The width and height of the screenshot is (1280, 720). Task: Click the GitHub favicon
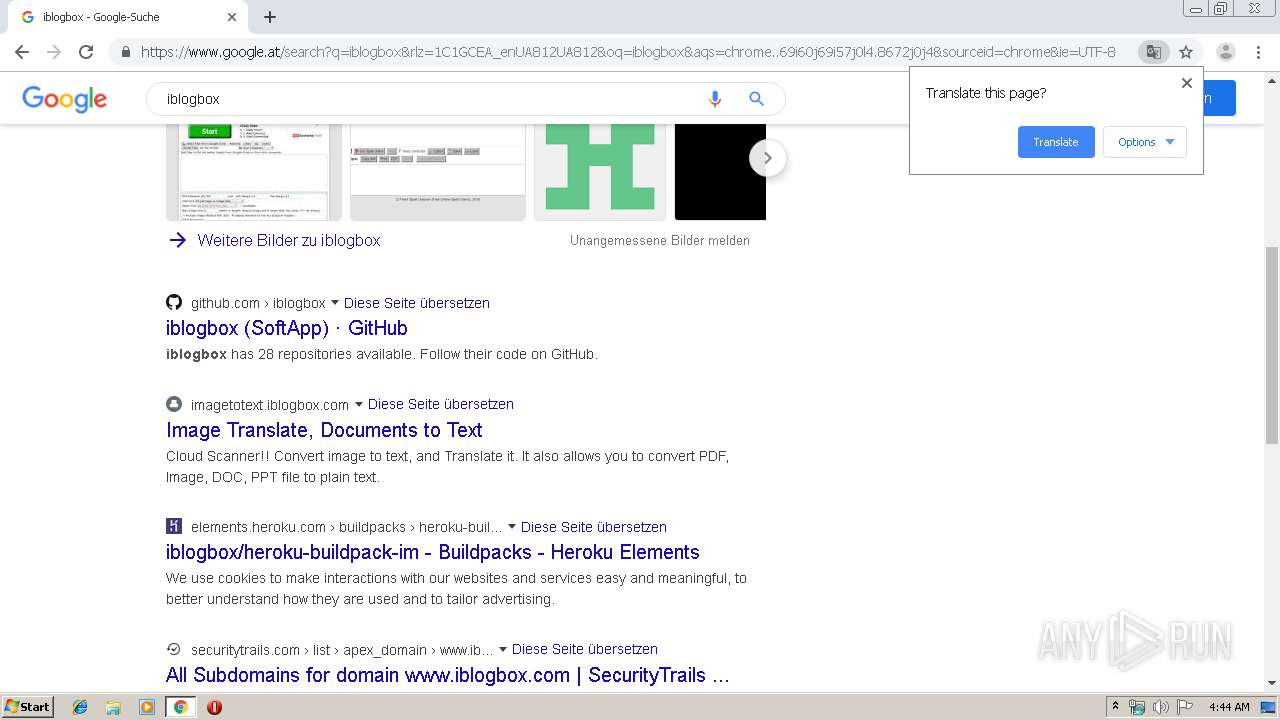point(174,302)
